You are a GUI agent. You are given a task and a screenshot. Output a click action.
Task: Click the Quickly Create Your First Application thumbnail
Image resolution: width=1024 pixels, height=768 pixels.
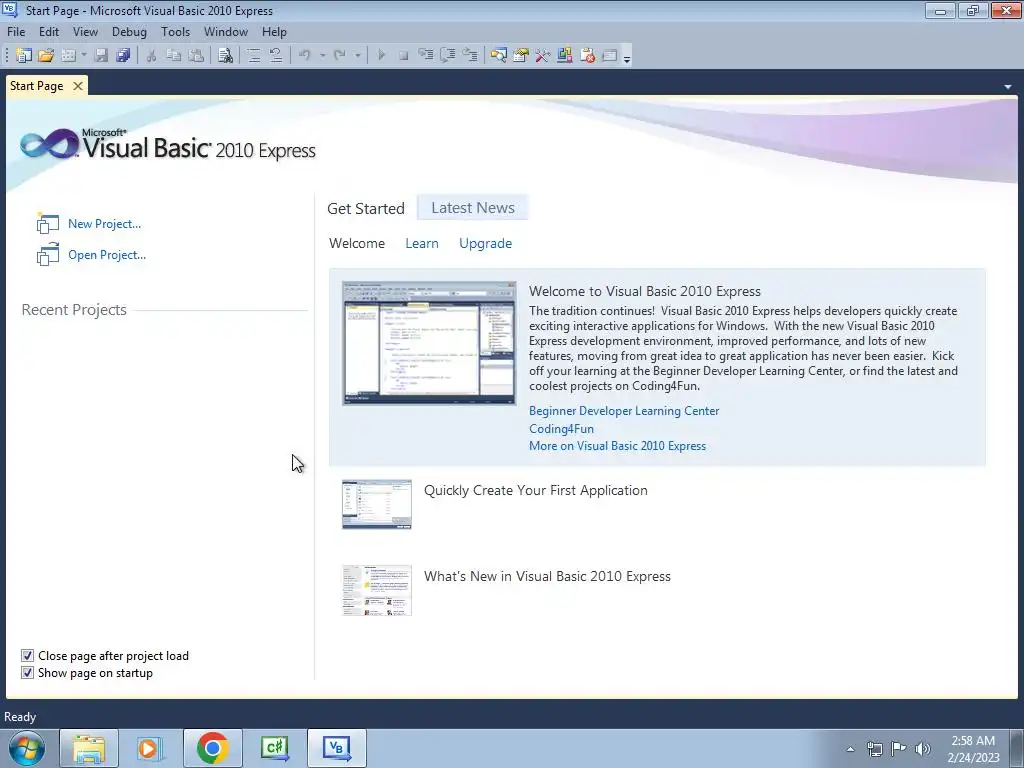pyautogui.click(x=377, y=504)
